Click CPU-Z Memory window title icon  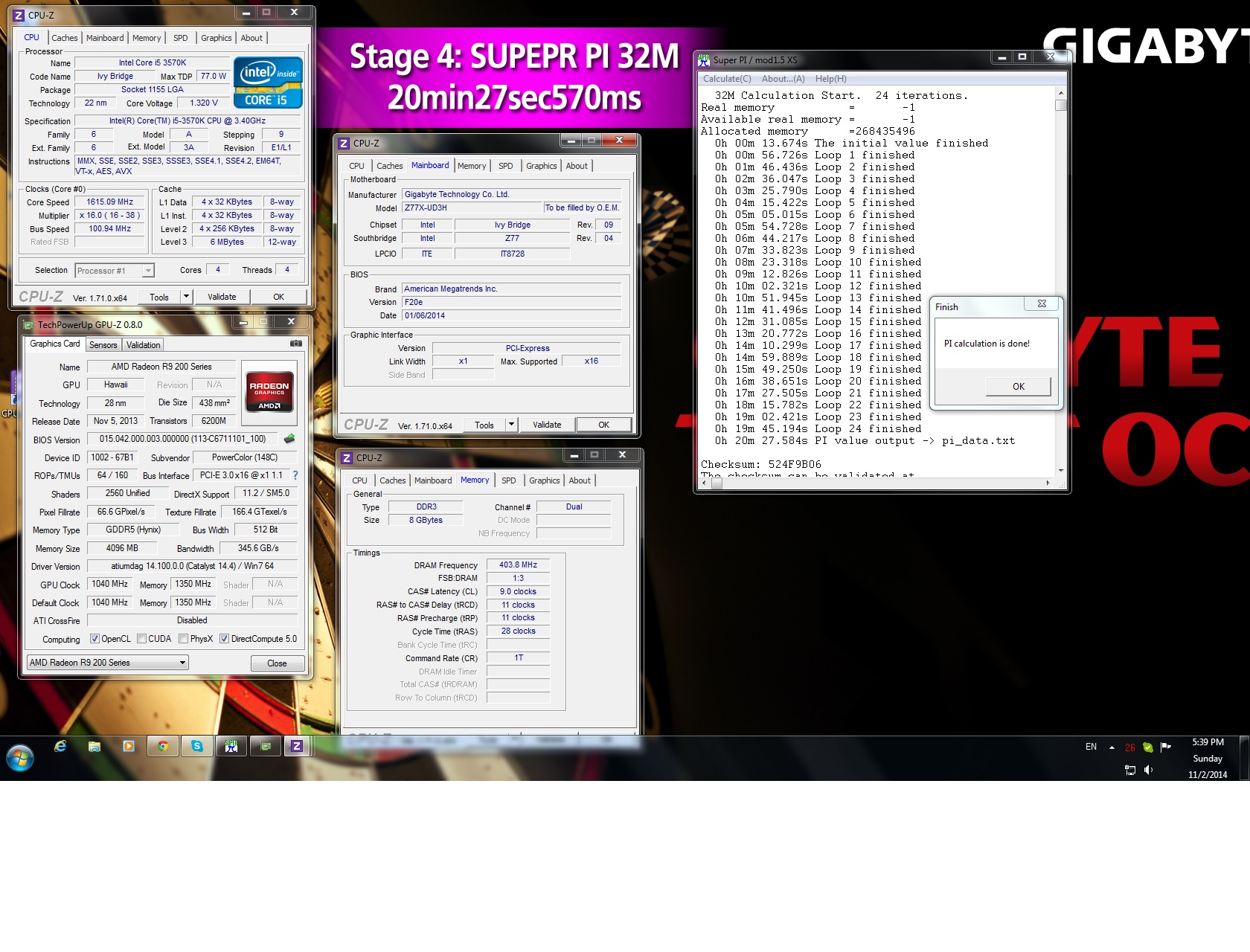click(x=347, y=457)
